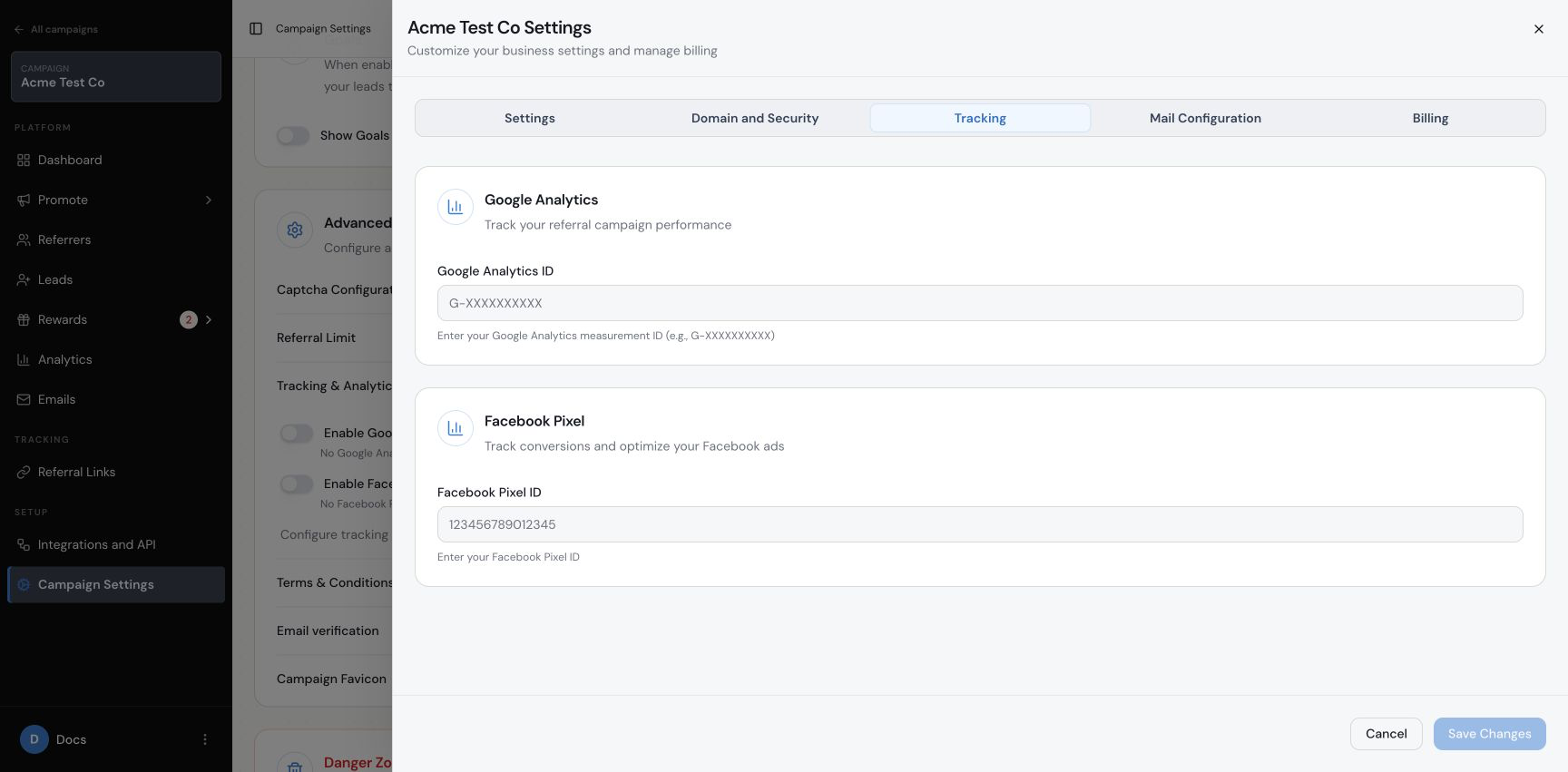Close the Acme Test Co Settings dialog
The image size is (1568, 772).
click(x=1538, y=29)
